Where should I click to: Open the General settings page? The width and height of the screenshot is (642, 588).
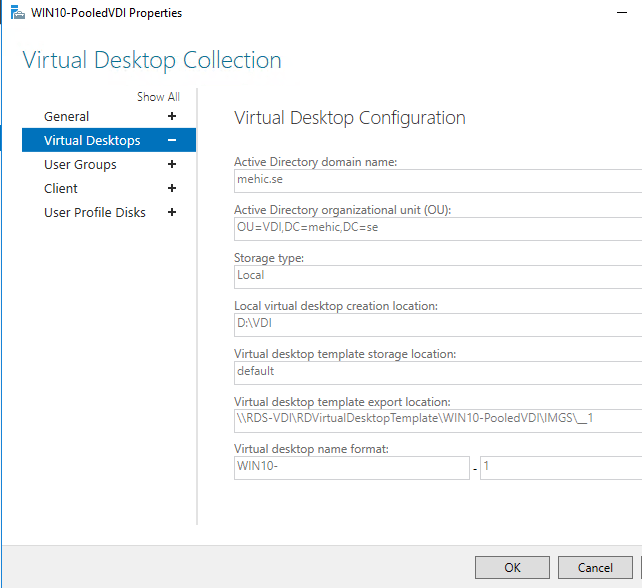[67, 117]
